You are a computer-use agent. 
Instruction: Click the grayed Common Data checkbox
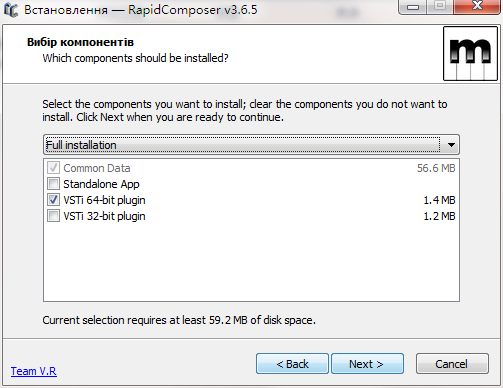(53, 168)
